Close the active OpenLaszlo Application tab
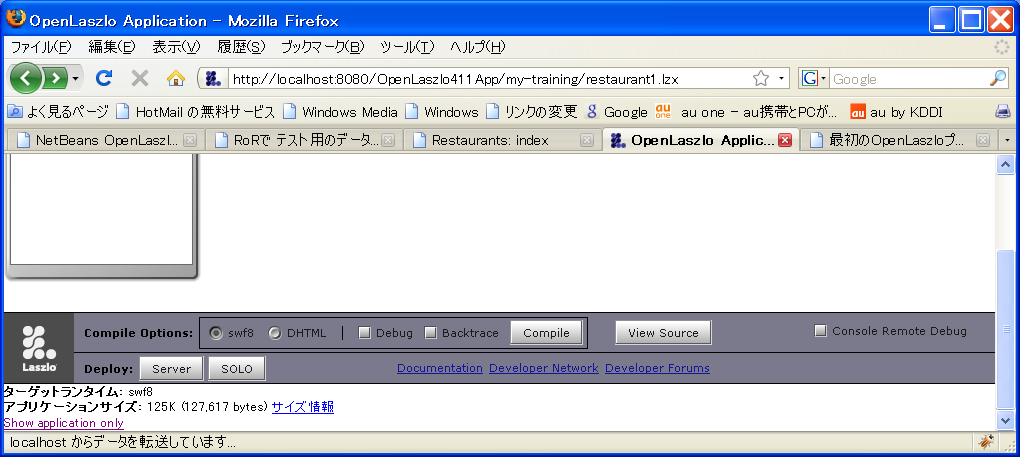Viewport: 1020px width, 457px height. pos(785,140)
